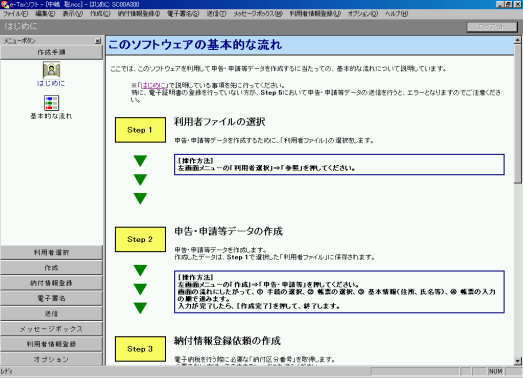523x378 pixels.
Task: Expand the 作成手順 section in the side panel
Action: tap(51, 52)
